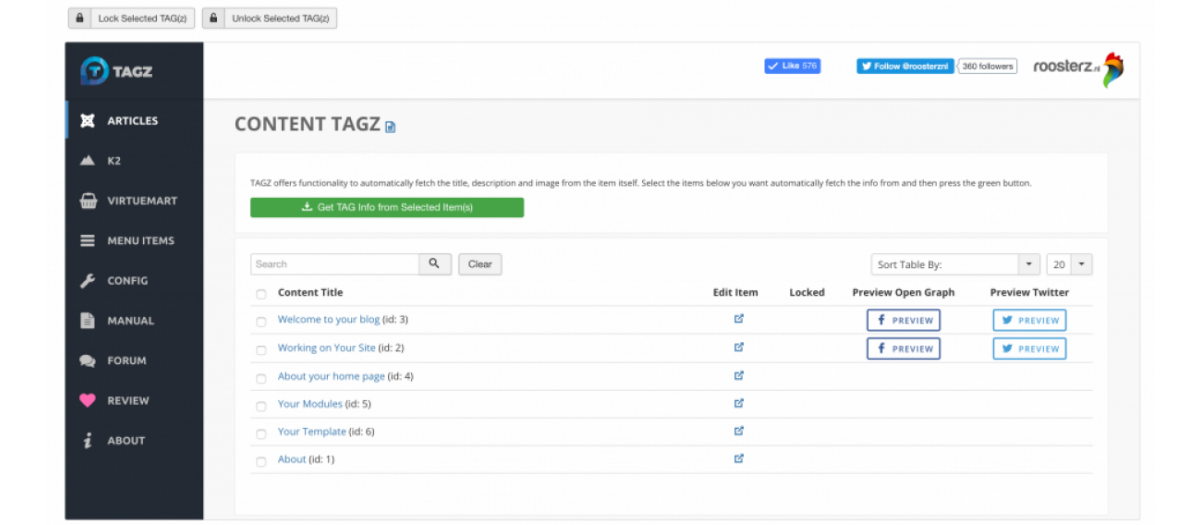Check the Your Template checkbox
Screen dimensions: 1200x525
(261, 434)
